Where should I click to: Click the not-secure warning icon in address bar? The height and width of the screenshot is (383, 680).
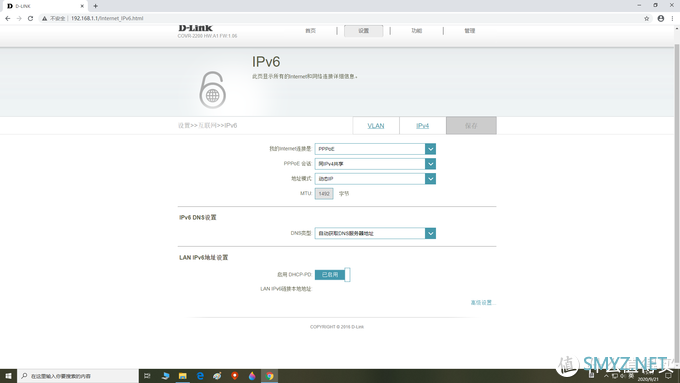click(44, 18)
